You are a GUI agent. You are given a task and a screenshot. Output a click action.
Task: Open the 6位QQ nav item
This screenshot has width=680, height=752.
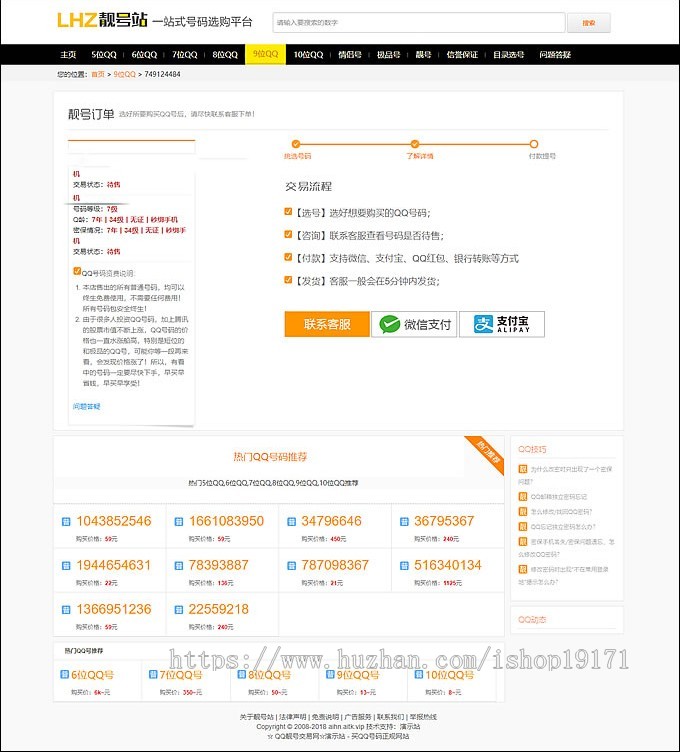click(144, 55)
